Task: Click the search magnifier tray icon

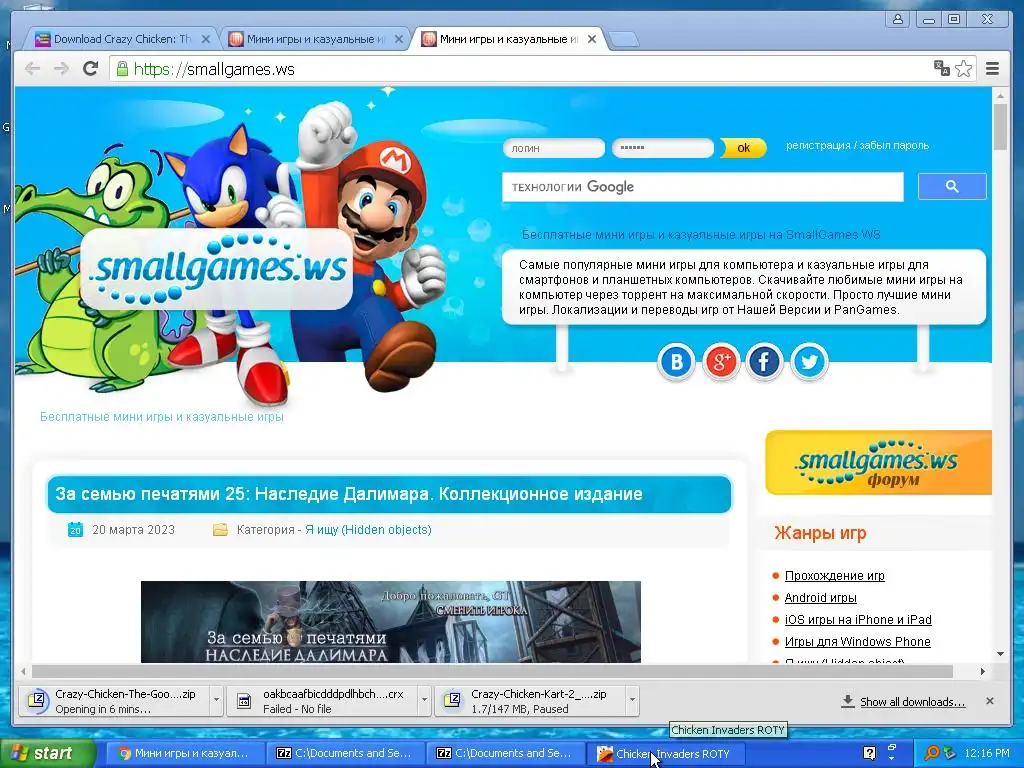Action: [931, 753]
